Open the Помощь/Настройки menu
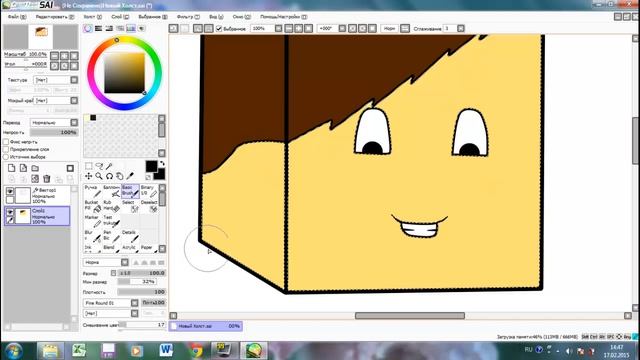640x360 pixels. [x=284, y=17]
